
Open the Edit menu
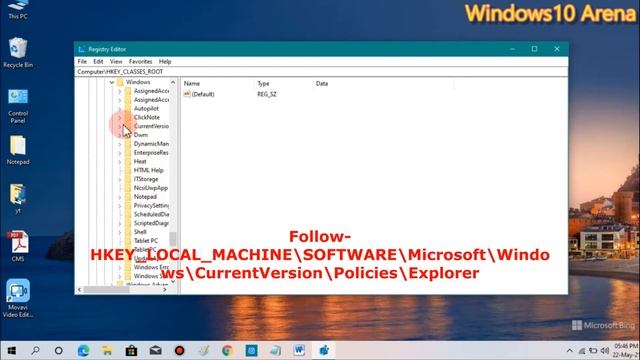coord(98,61)
